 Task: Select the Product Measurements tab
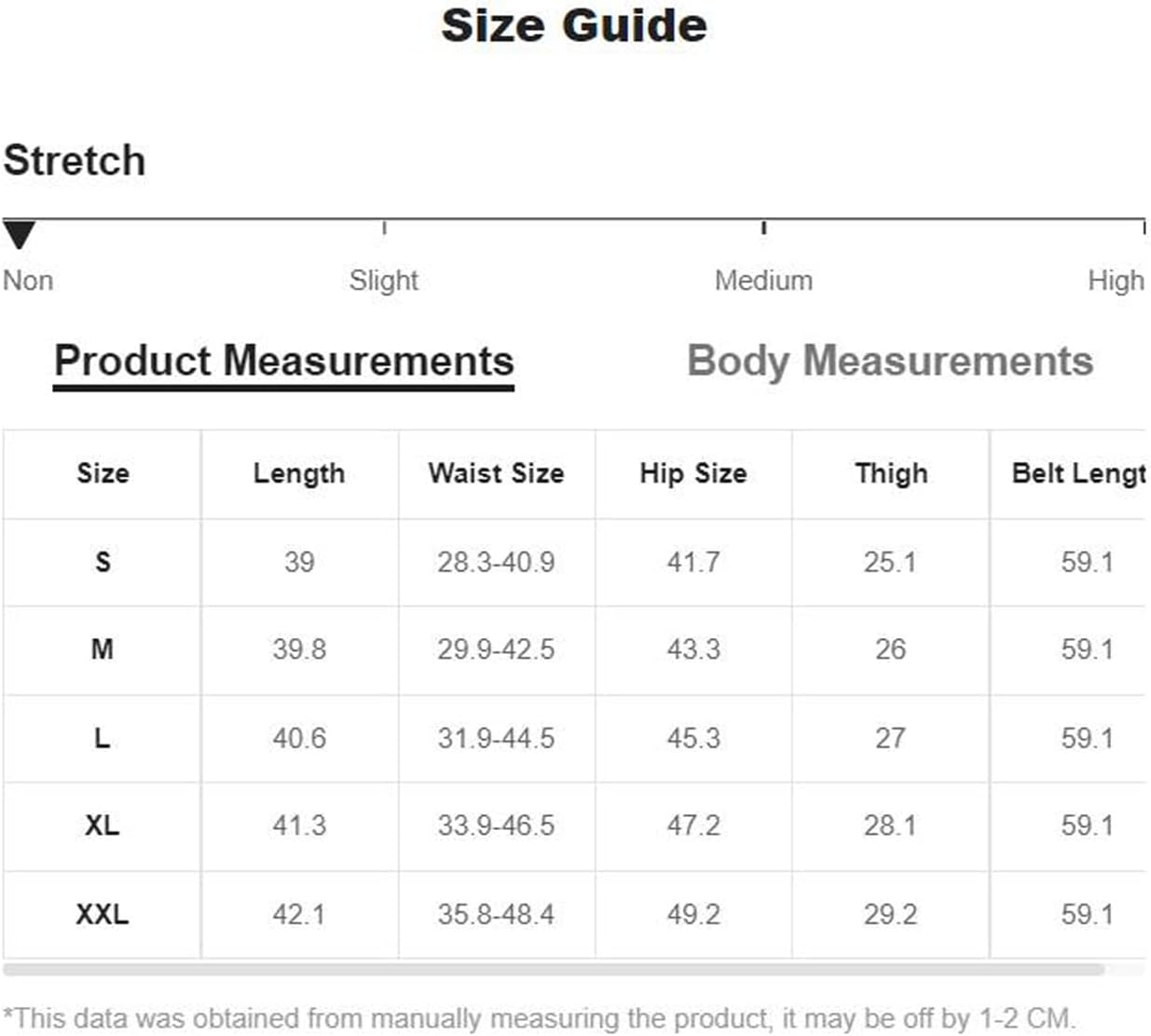pyautogui.click(x=283, y=361)
